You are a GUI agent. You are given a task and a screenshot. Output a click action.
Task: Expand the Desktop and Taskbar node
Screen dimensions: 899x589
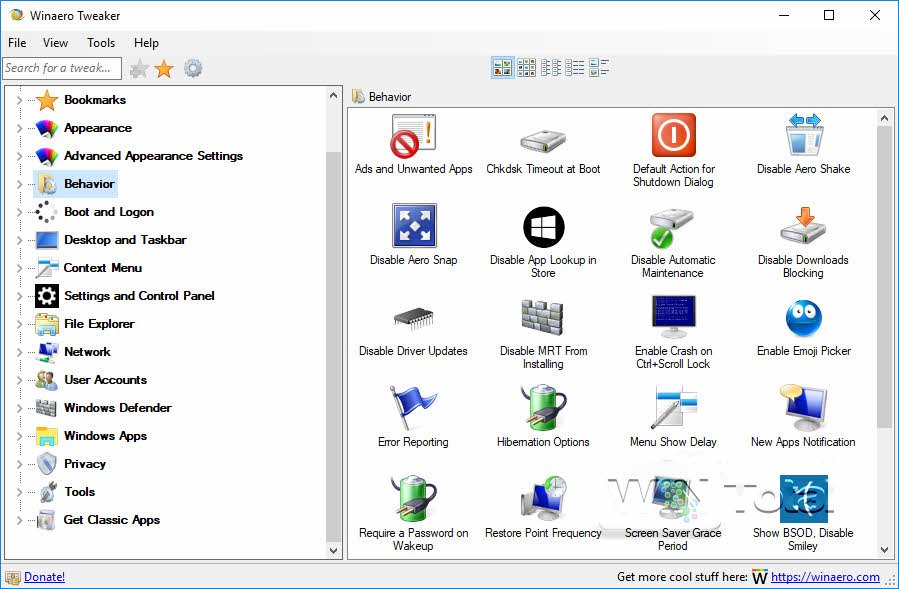tap(19, 240)
